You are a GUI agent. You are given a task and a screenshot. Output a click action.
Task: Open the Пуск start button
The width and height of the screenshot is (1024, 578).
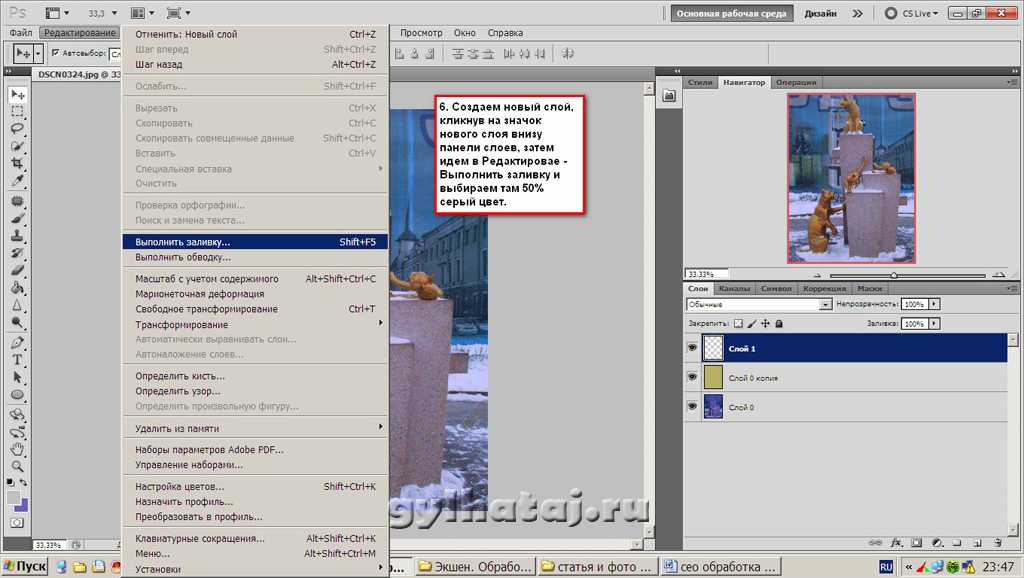24,566
